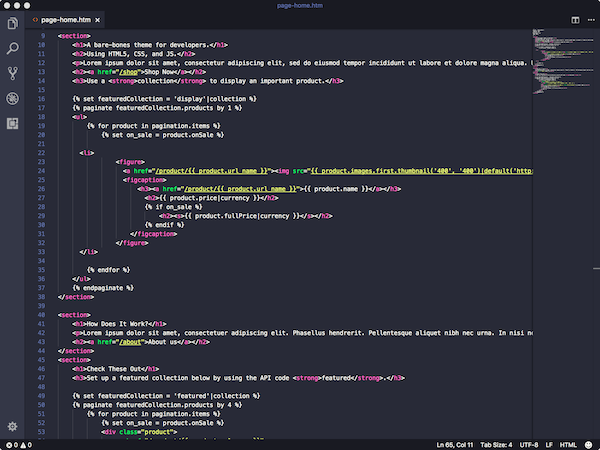This screenshot has width=600, height=450.
Task: Split the editor with the split icon
Action: click(x=575, y=20)
